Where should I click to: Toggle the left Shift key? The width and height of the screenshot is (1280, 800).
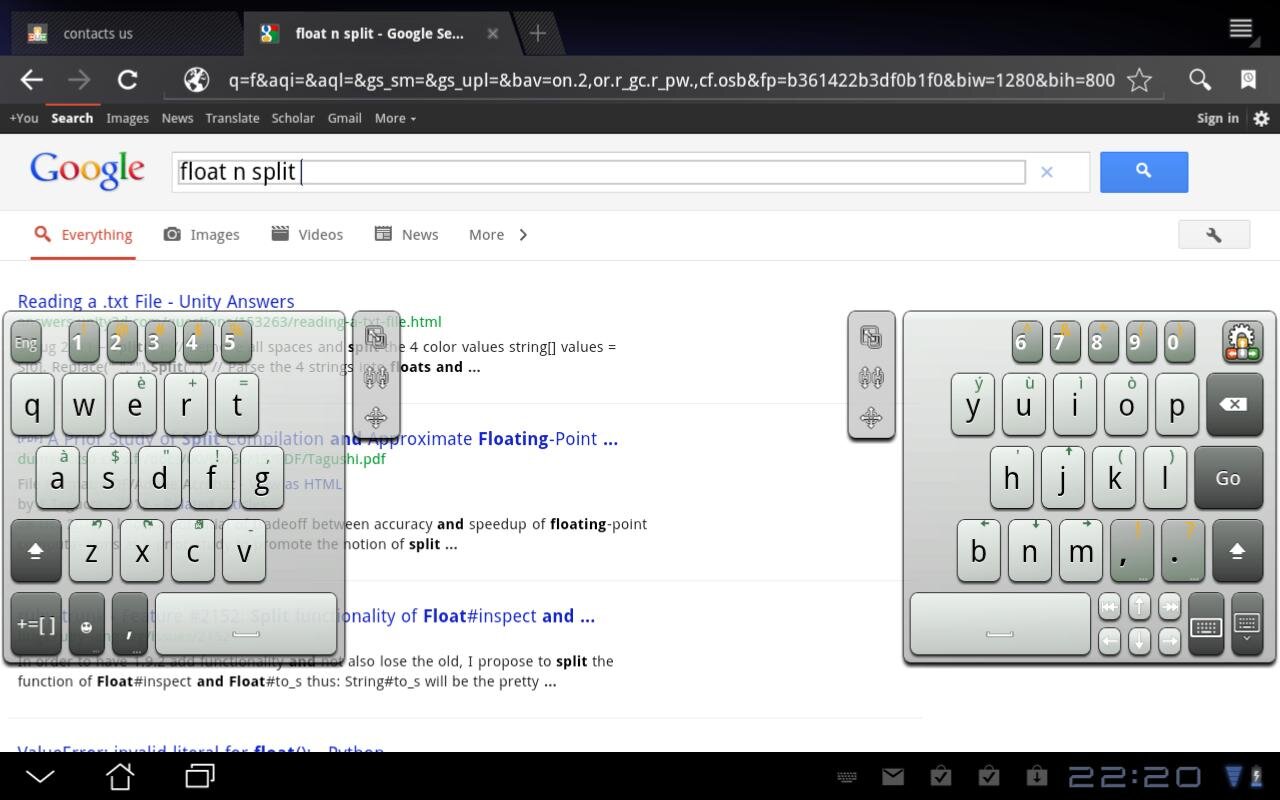[x=36, y=551]
